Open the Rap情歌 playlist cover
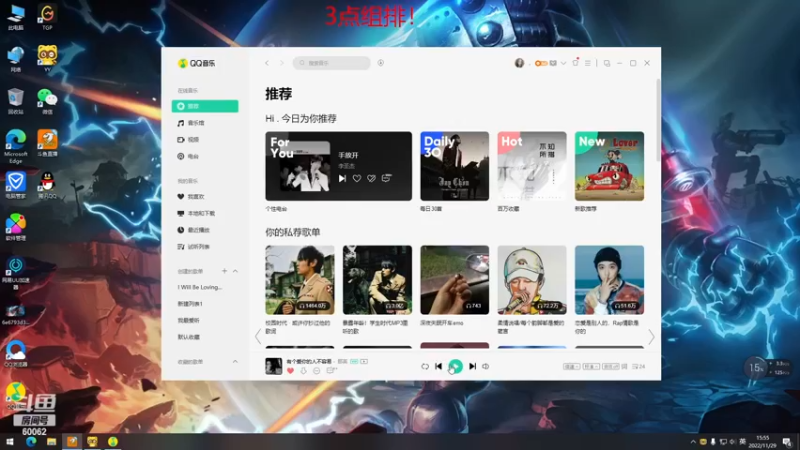The image size is (800, 450). (609, 280)
